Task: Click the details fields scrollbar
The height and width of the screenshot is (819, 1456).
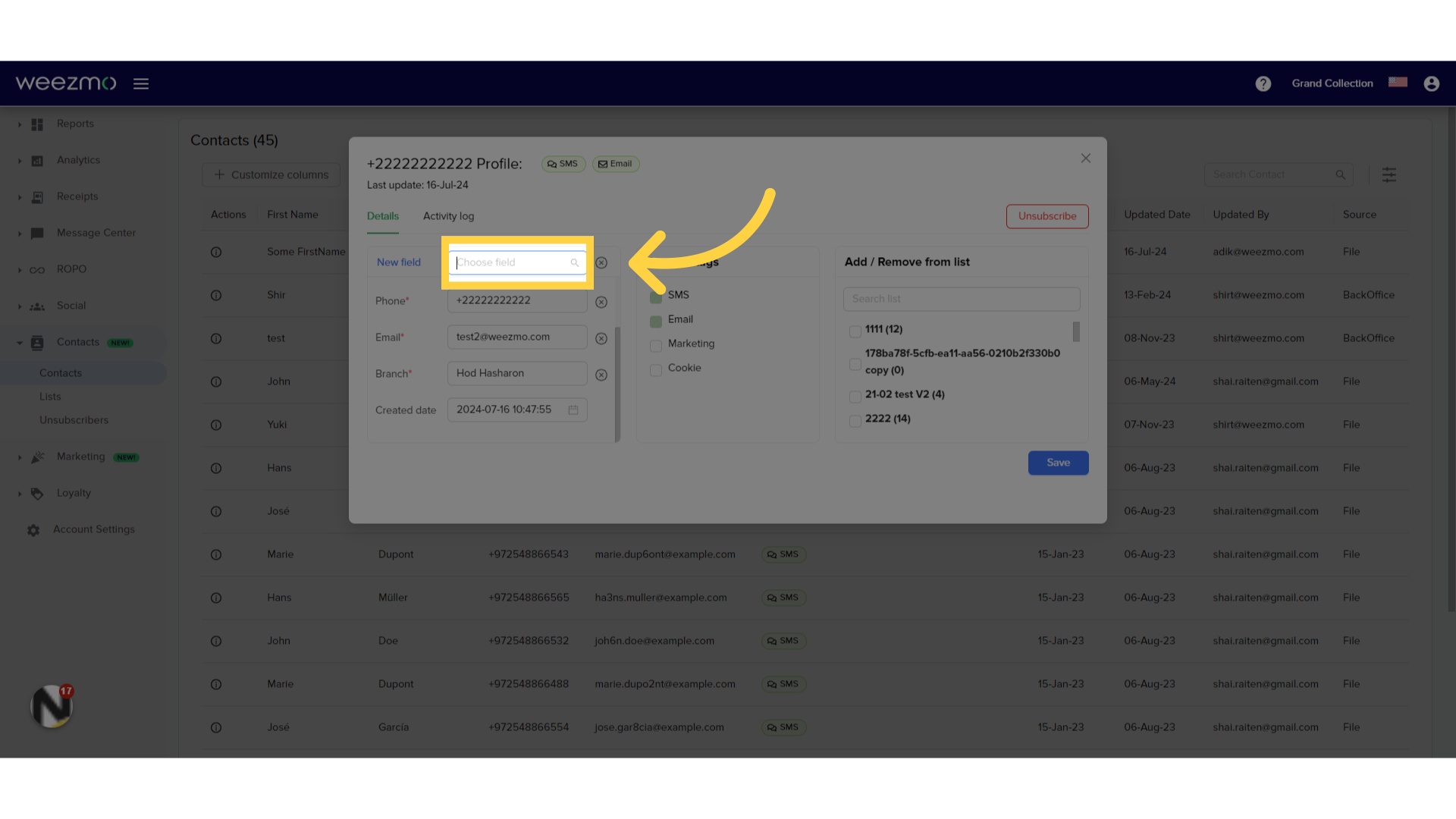Action: coord(617,384)
